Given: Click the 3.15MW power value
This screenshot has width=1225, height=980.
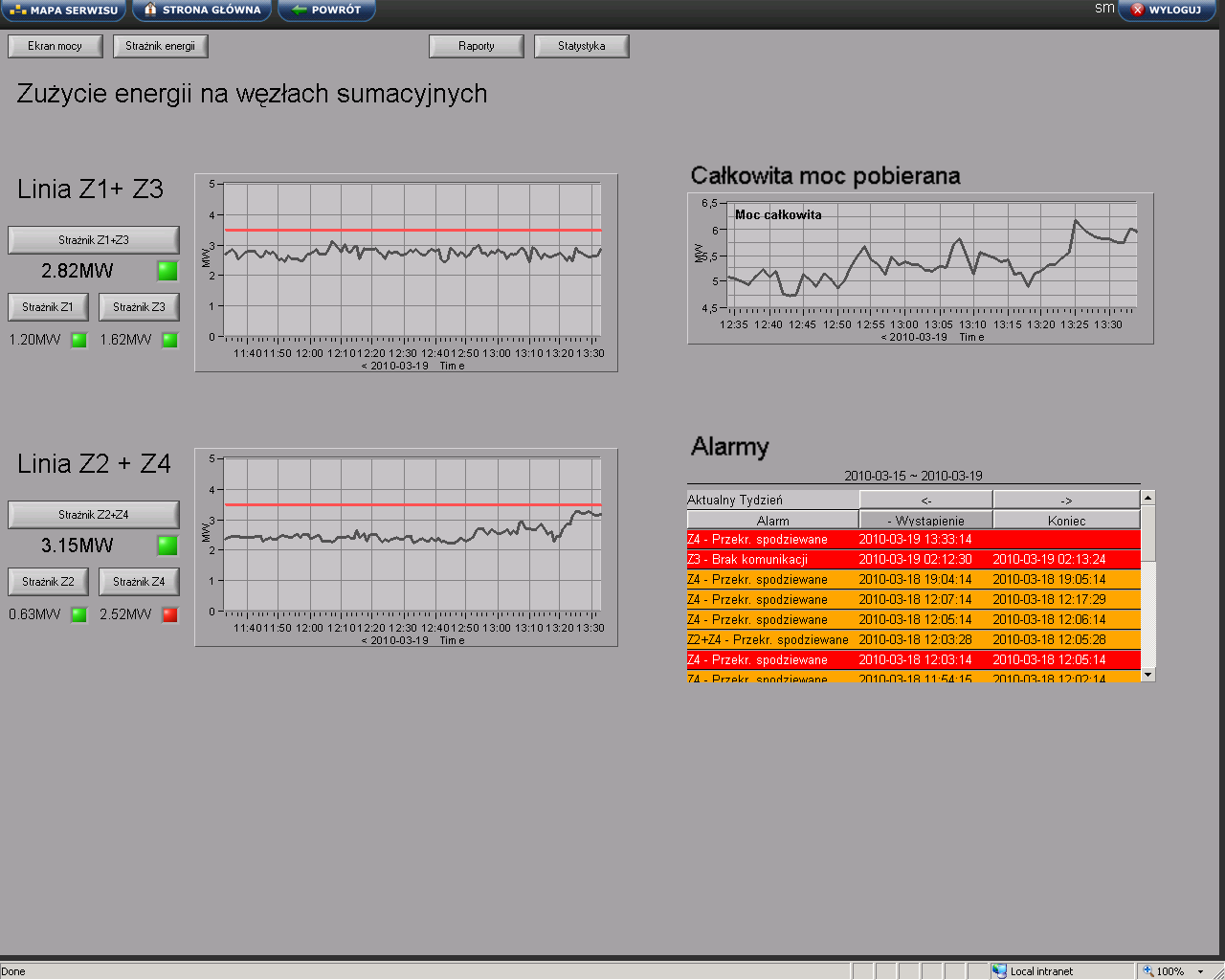Looking at the screenshot, I should coord(77,546).
